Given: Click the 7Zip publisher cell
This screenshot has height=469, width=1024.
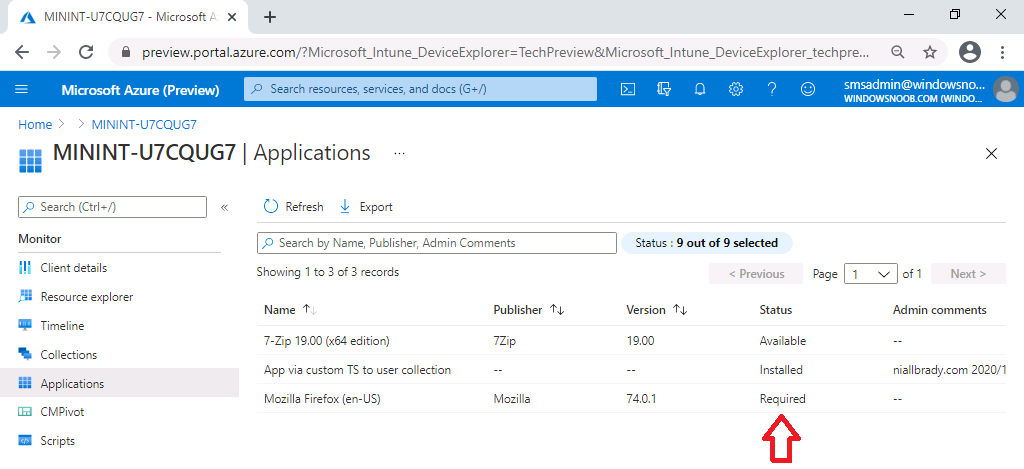Looking at the screenshot, I should [505, 341].
